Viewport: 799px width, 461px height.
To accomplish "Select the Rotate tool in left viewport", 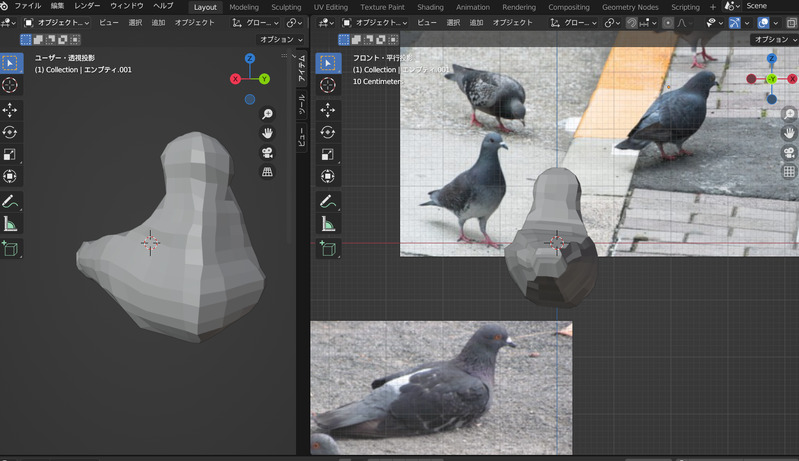I will click(10, 131).
